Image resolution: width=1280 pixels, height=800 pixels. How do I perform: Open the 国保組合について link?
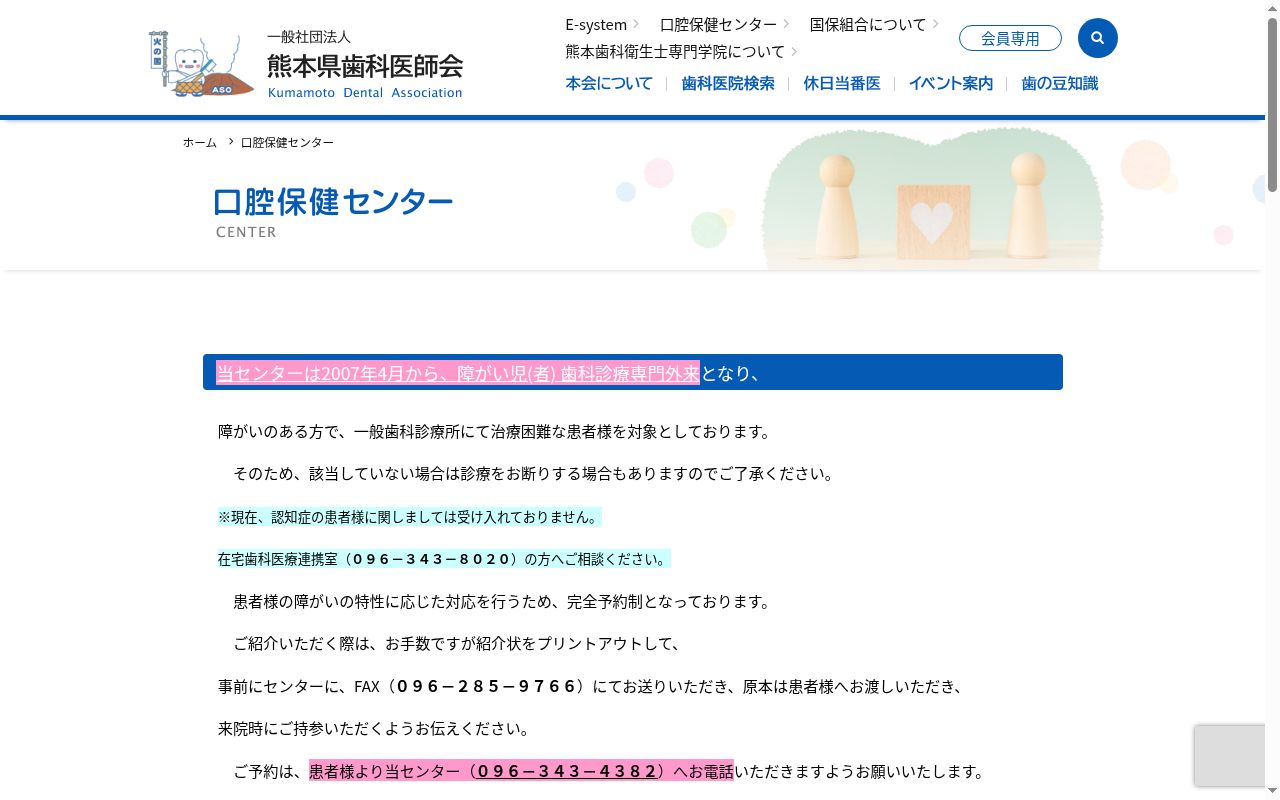point(868,24)
